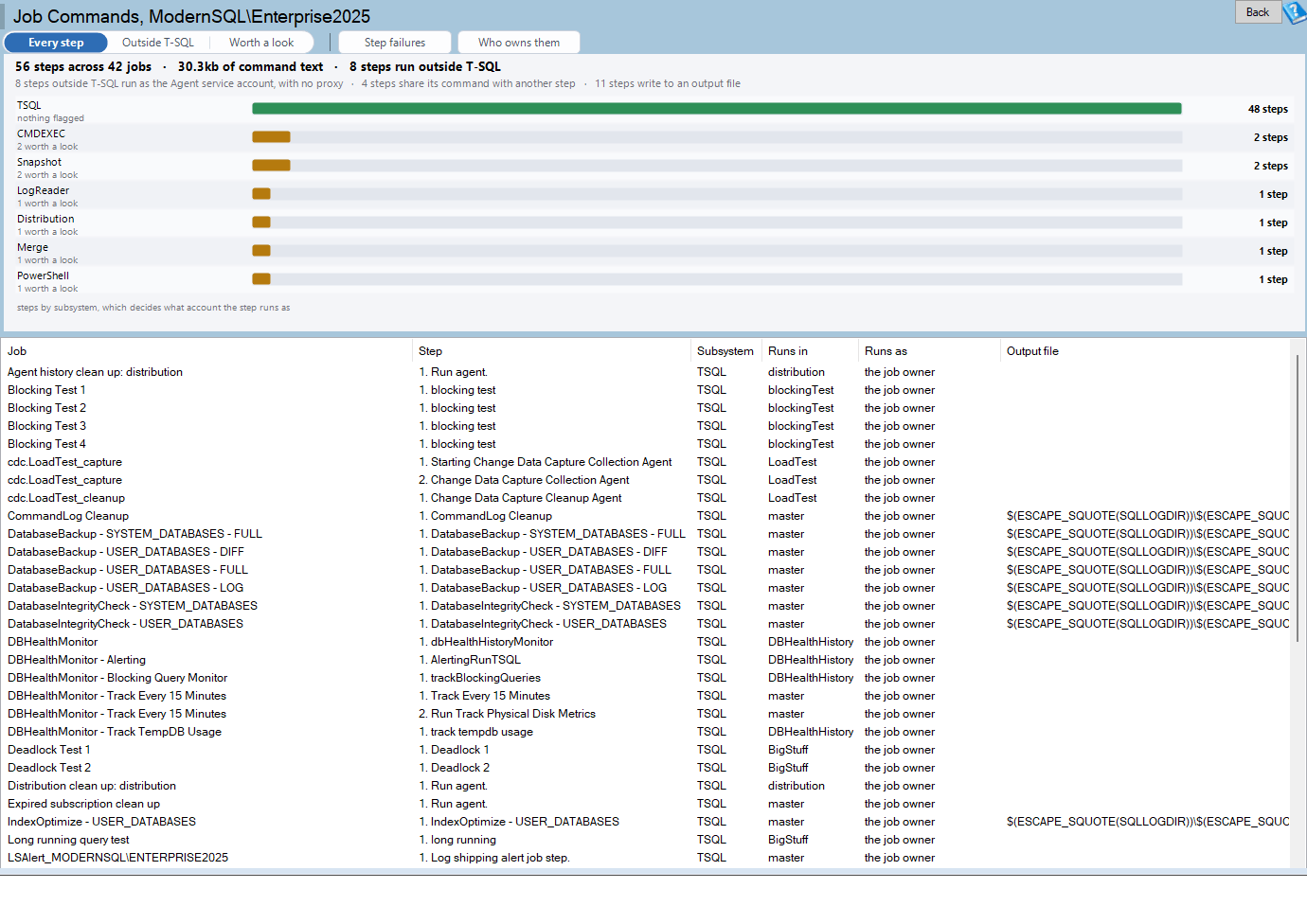Open the Who owns them view
1307x924 pixels.
[x=519, y=43]
